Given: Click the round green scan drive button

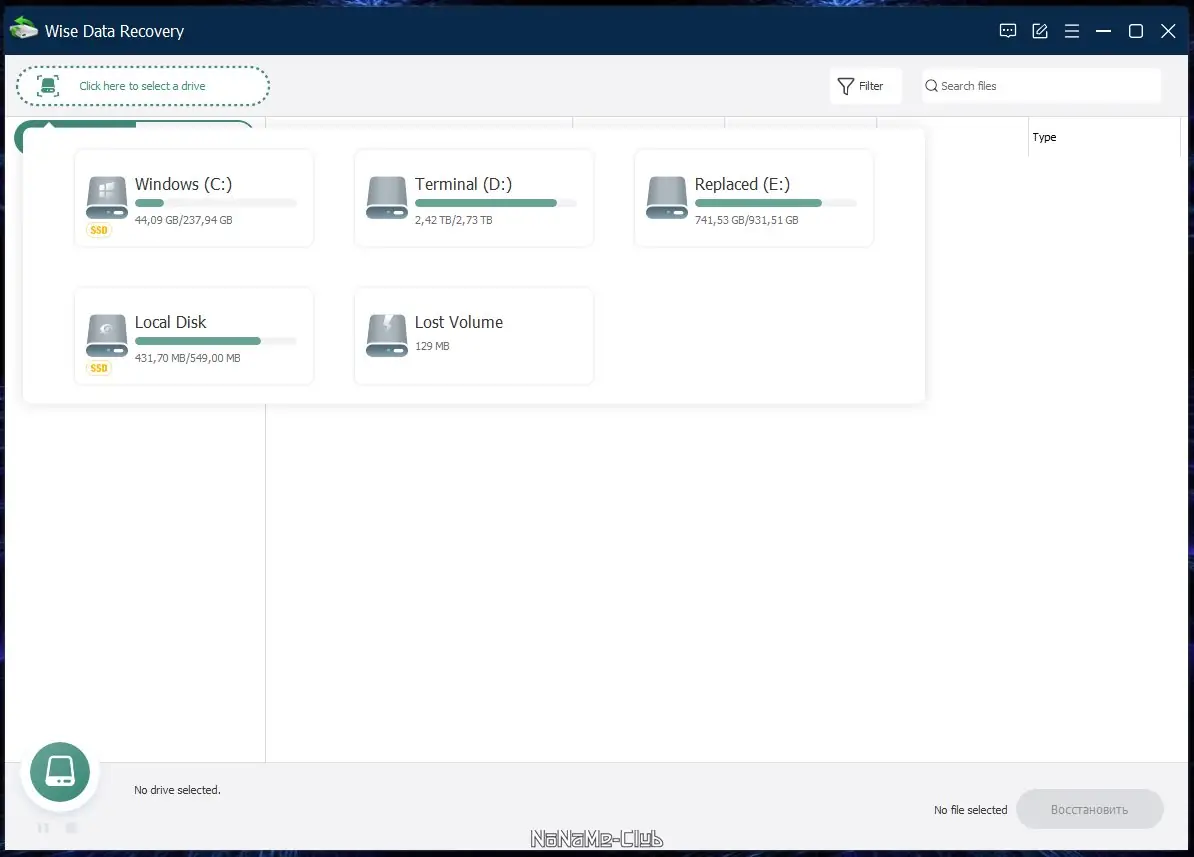Looking at the screenshot, I should click(x=60, y=772).
